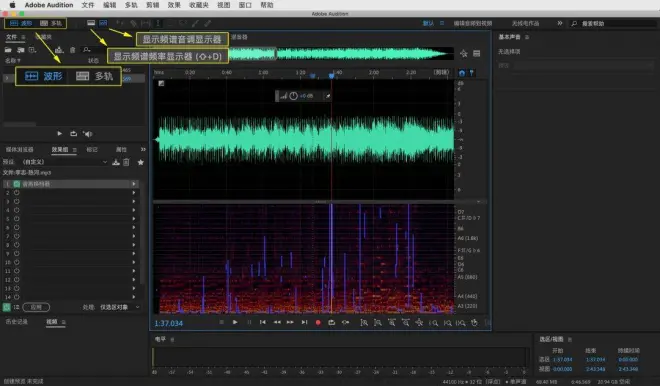This screenshot has width=660, height=386.
Task: Click the 应用 apply button
Action: coord(36,307)
